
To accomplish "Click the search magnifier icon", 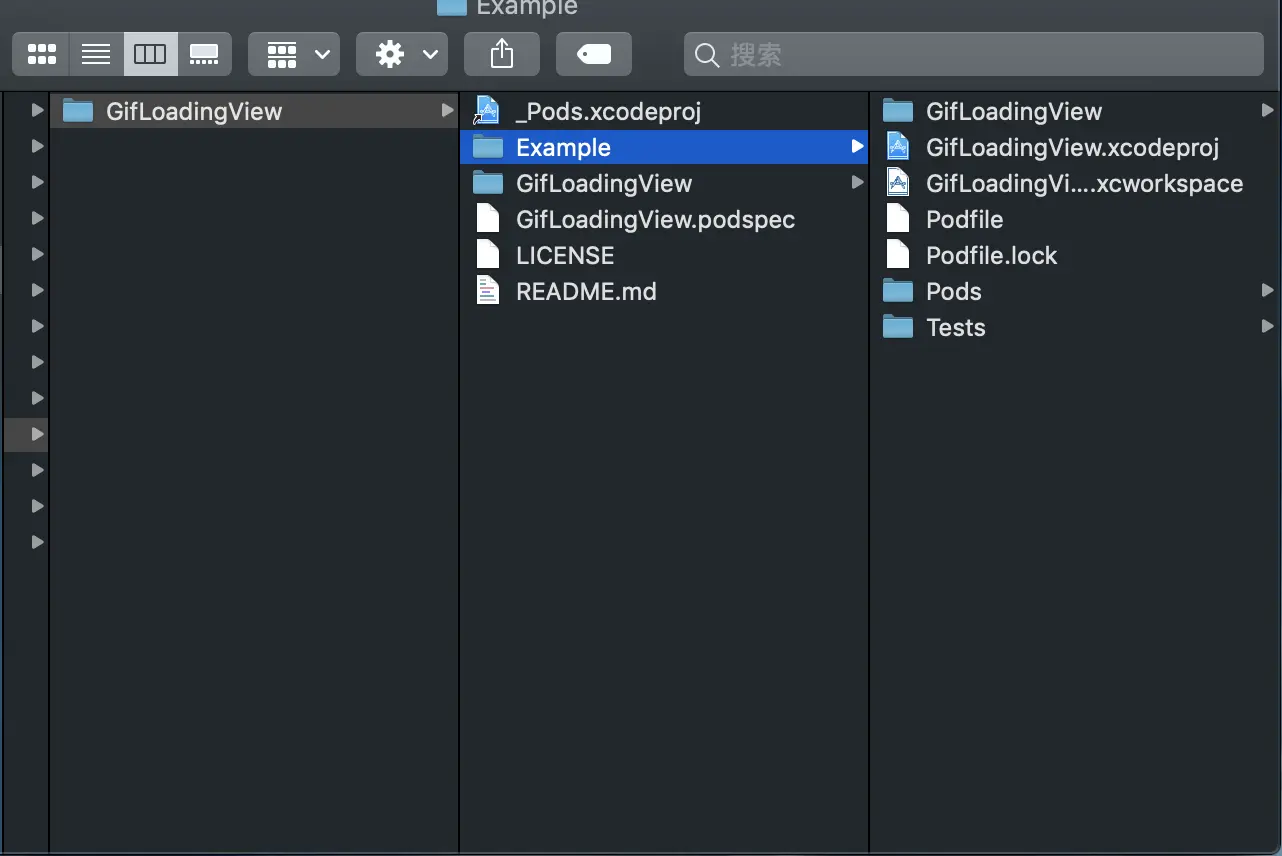I will coord(707,55).
